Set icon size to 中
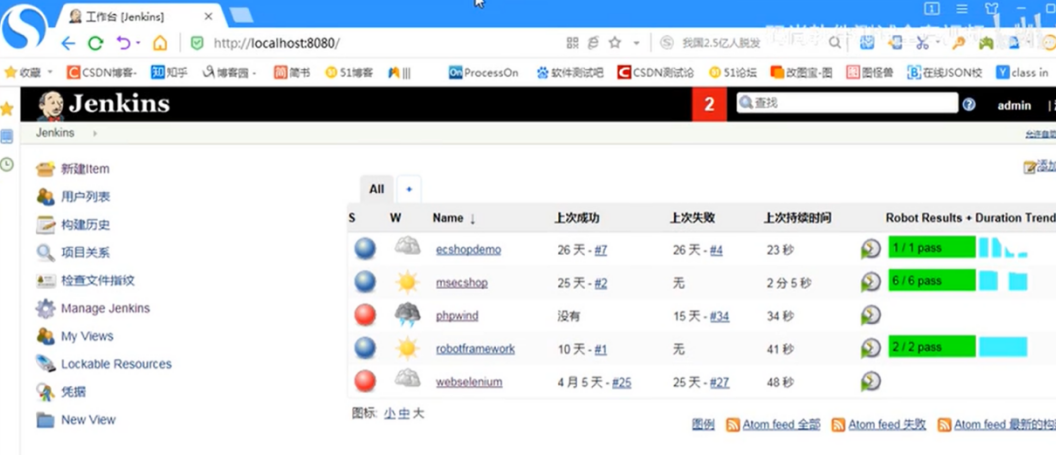Image resolution: width=1056 pixels, height=465 pixels. (403, 413)
